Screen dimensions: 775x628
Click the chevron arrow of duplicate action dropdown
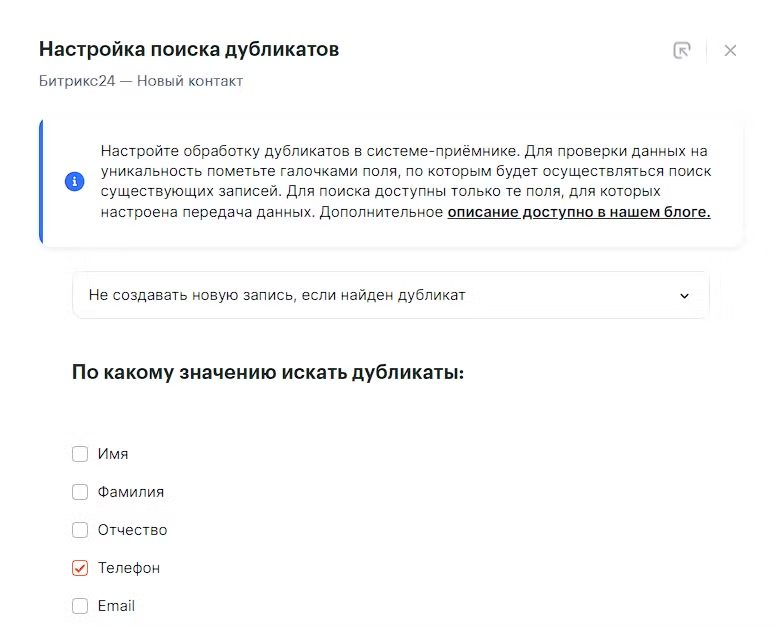point(684,296)
